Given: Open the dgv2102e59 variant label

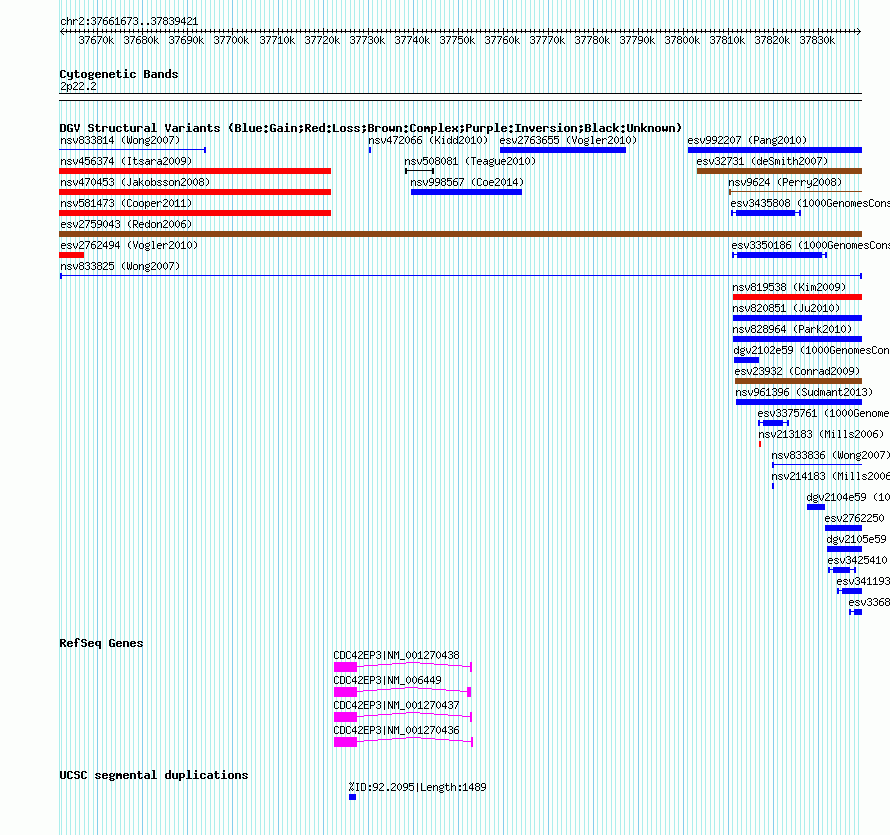Looking at the screenshot, I should [812, 350].
